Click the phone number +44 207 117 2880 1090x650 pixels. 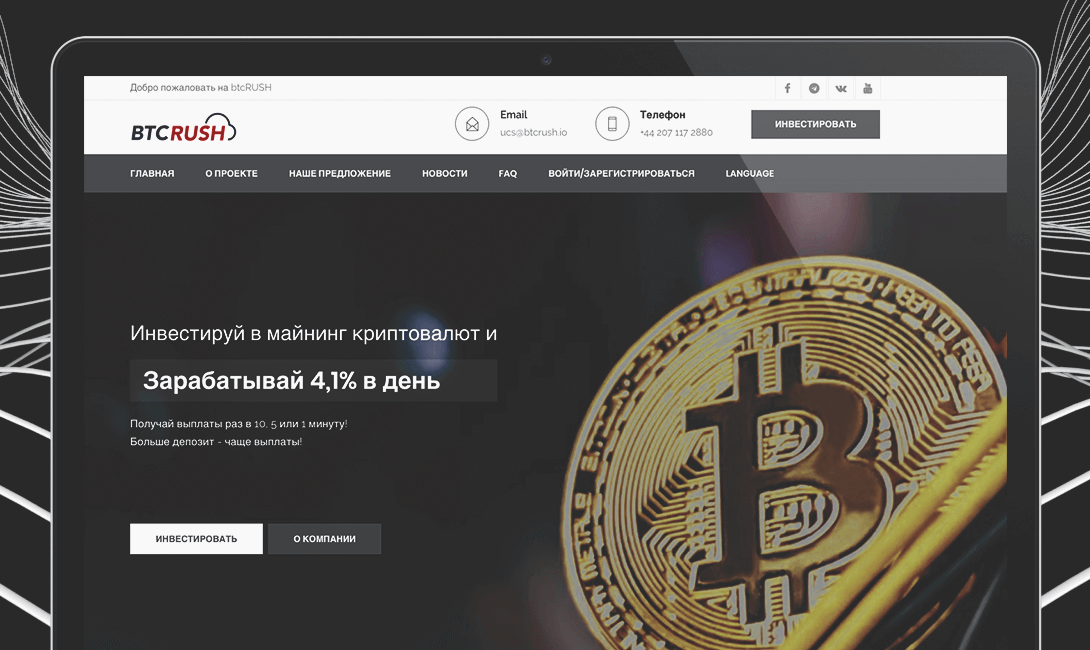point(676,133)
